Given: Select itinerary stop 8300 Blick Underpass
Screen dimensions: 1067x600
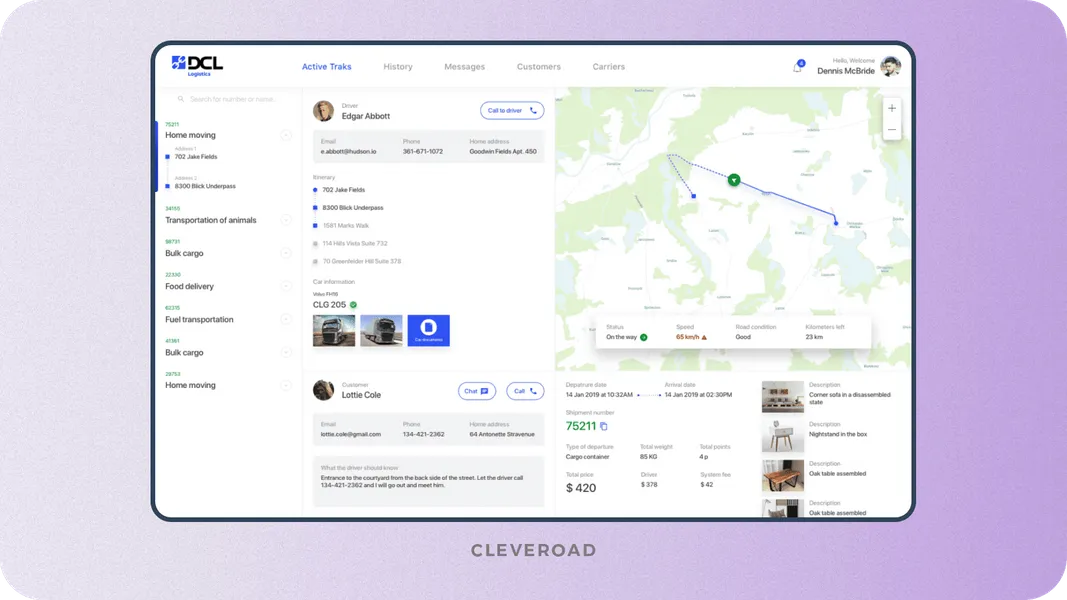Looking at the screenshot, I should [x=352, y=207].
